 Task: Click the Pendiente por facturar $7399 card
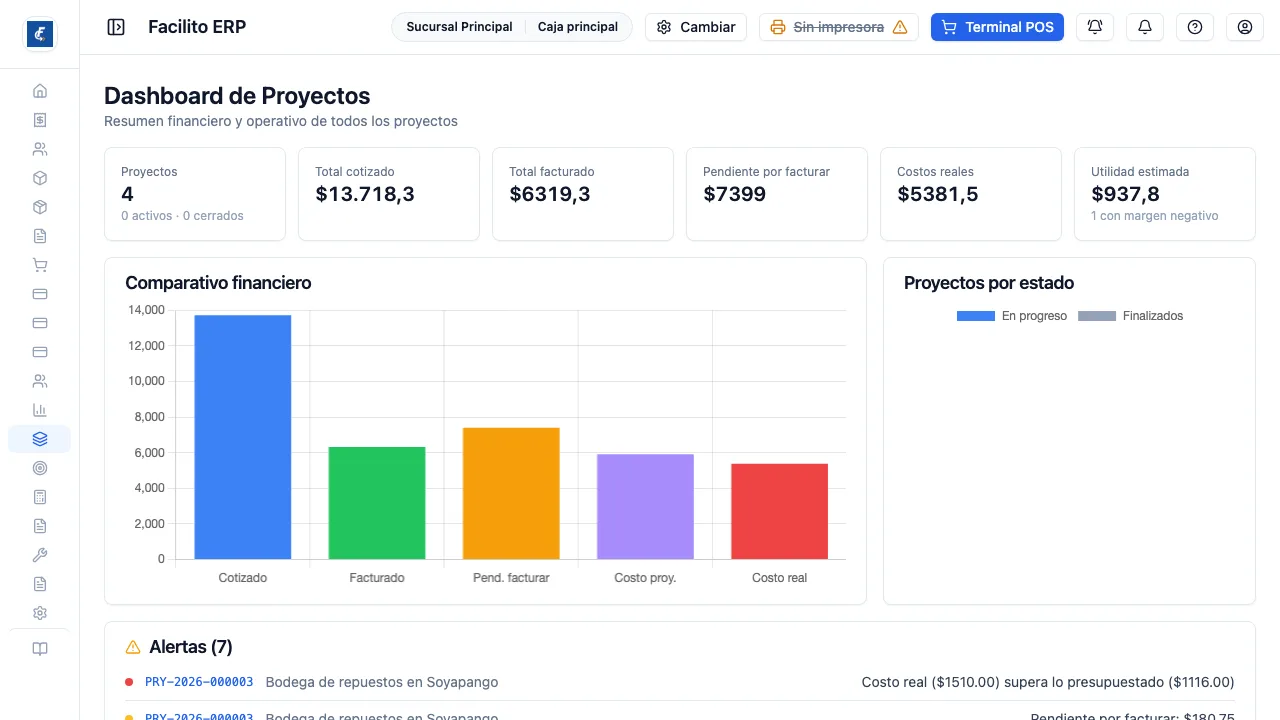(x=777, y=194)
